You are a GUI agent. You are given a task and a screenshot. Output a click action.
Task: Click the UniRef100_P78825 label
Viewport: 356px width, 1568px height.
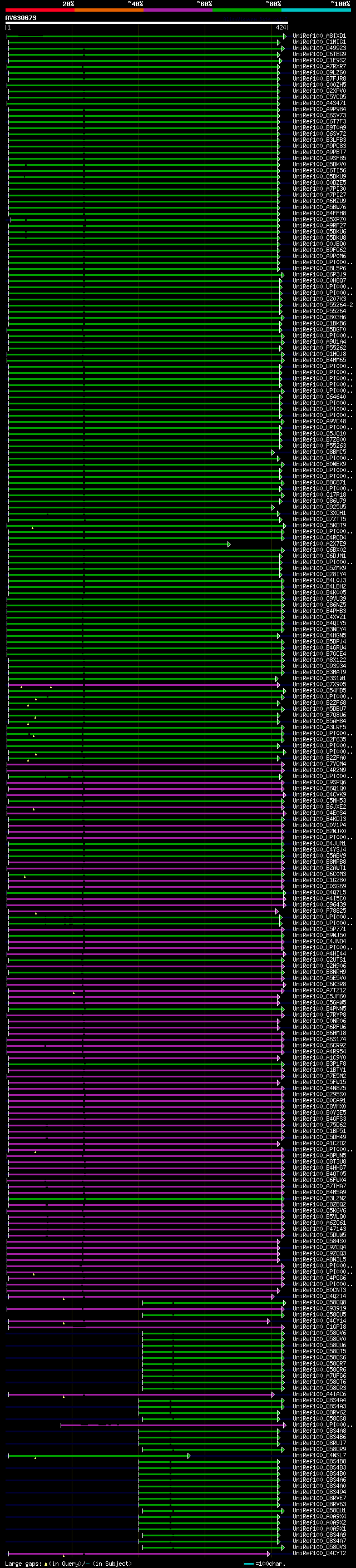point(319,911)
